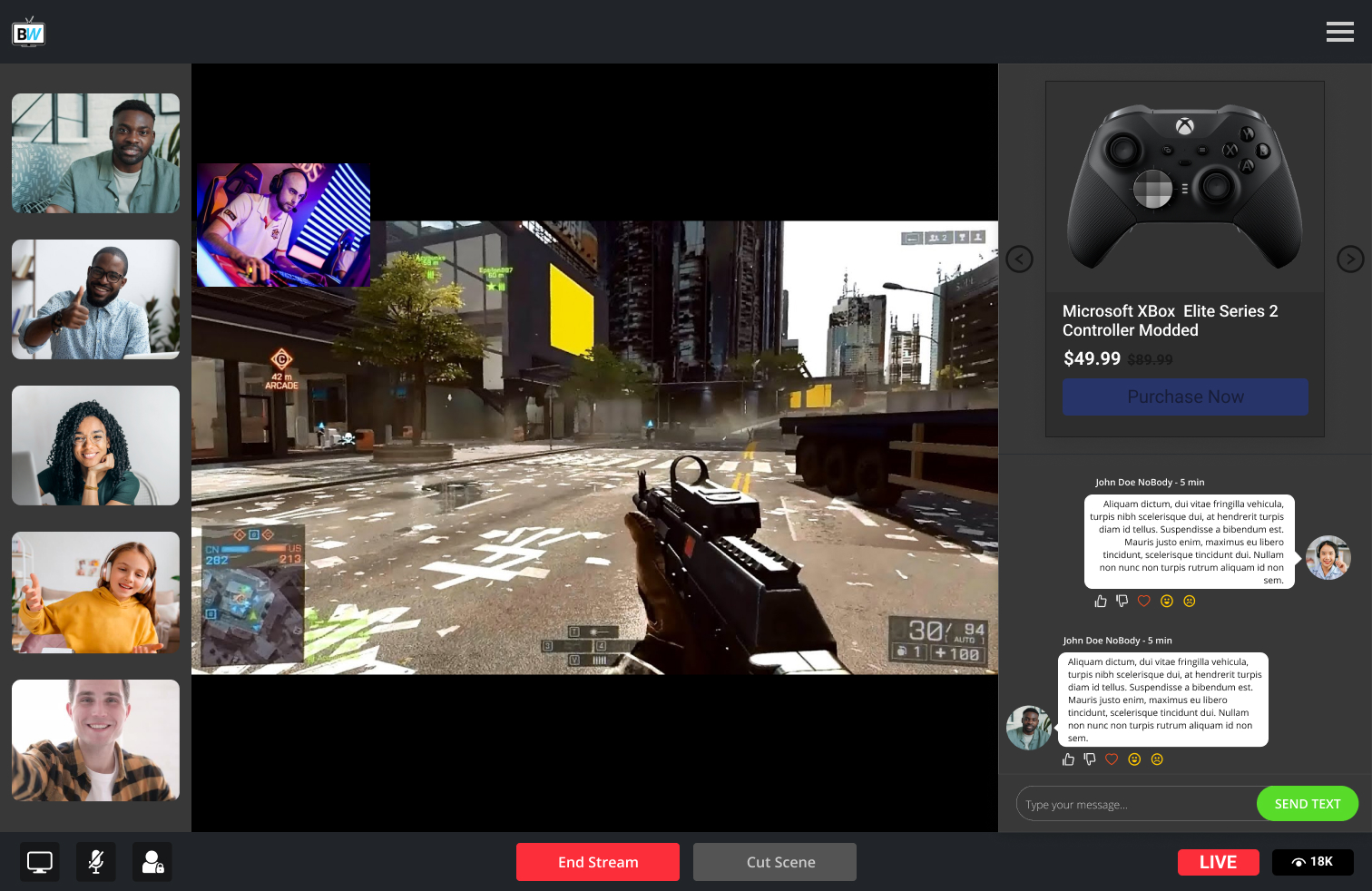Click the streamer webcam overlay
This screenshot has height=891, width=1372.
283,225
